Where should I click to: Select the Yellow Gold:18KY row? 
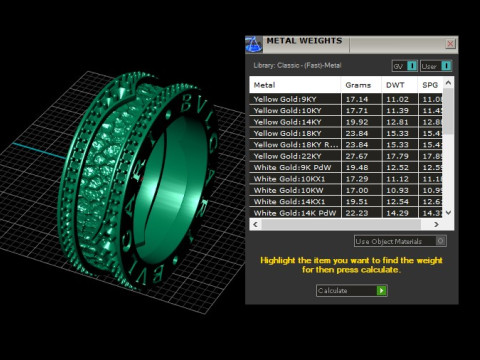pos(346,133)
